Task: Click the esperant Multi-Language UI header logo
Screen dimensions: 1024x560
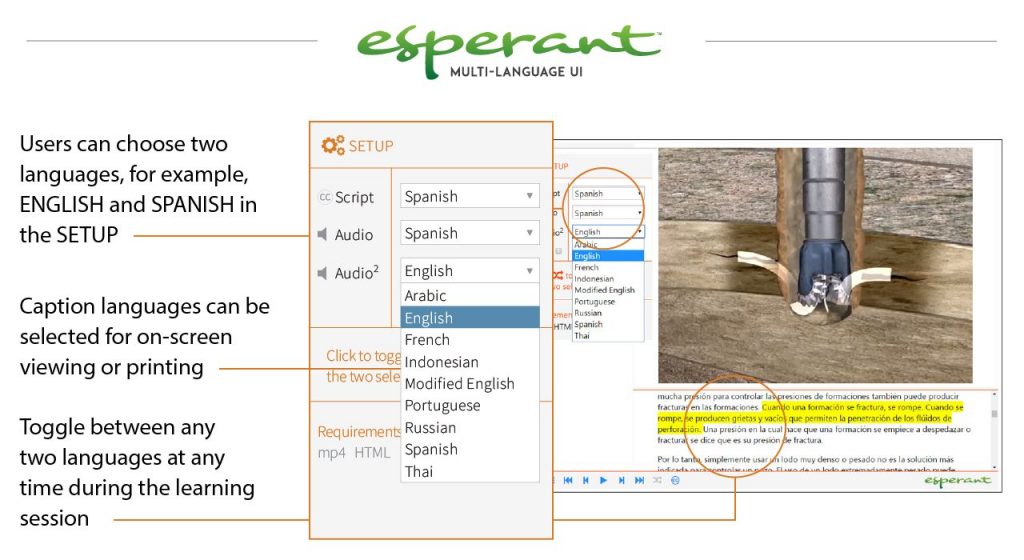Action: [510, 52]
